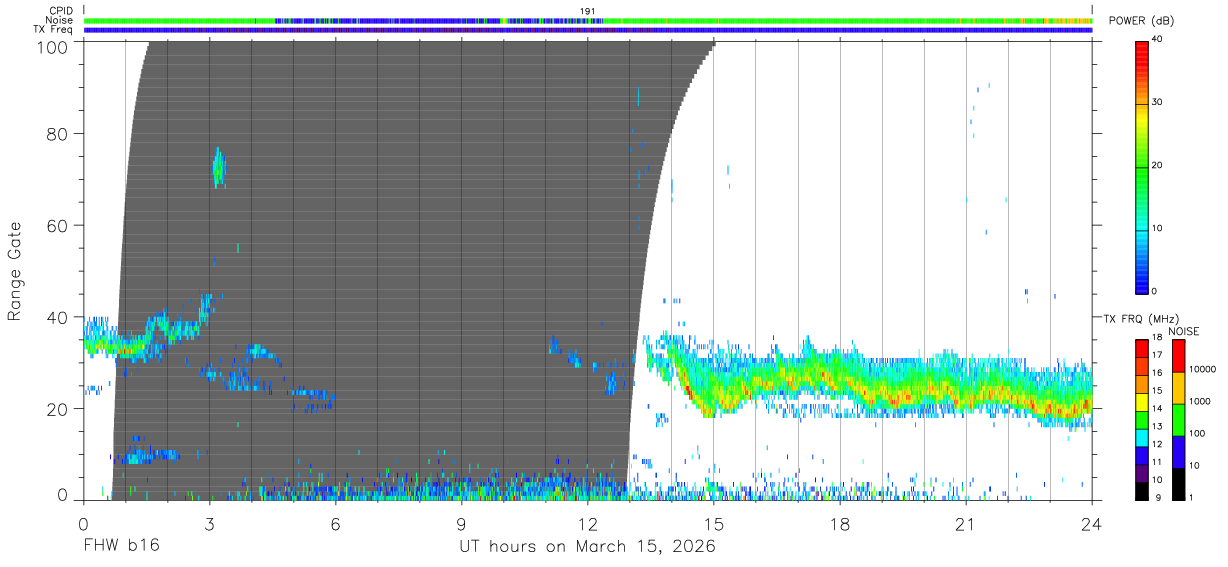
Task: Click the 80 tick on Range Gate axis
Action: 60,134
